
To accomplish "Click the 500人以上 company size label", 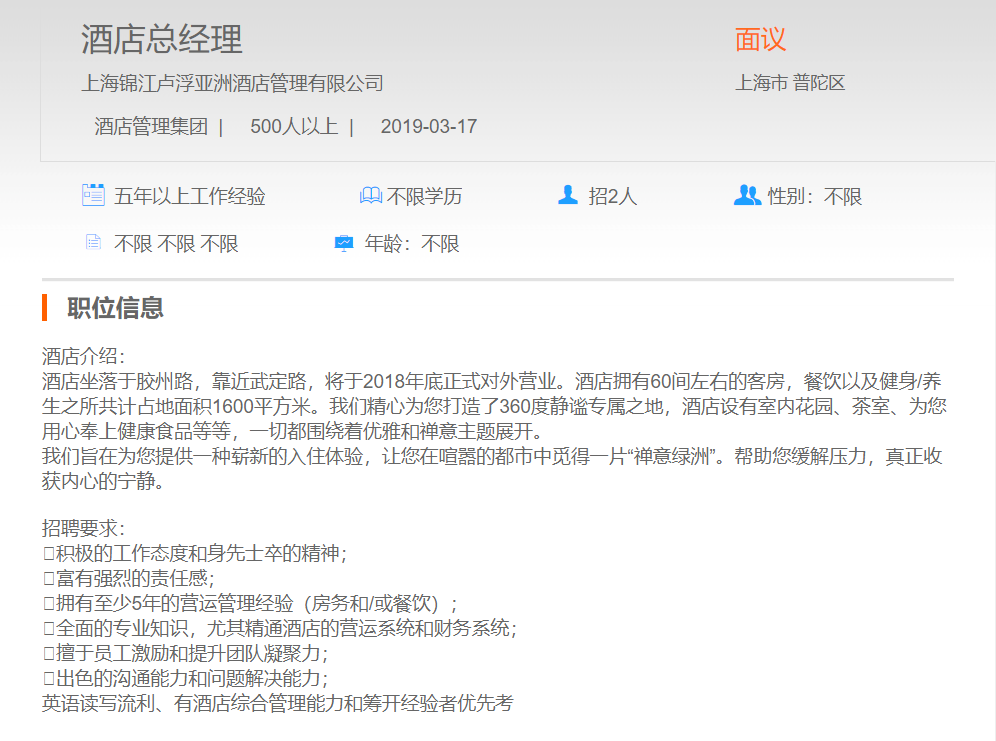I will pyautogui.click(x=294, y=127).
